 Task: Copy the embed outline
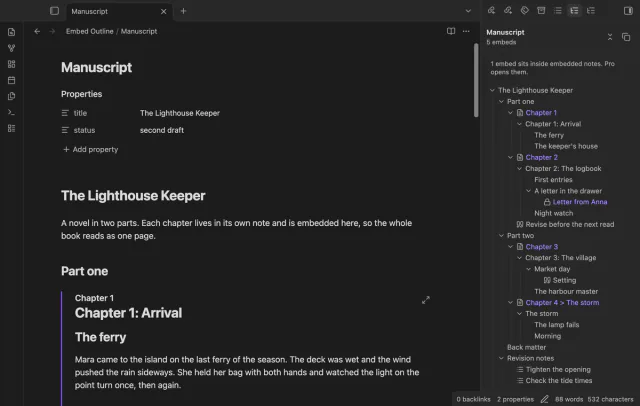[626, 37]
